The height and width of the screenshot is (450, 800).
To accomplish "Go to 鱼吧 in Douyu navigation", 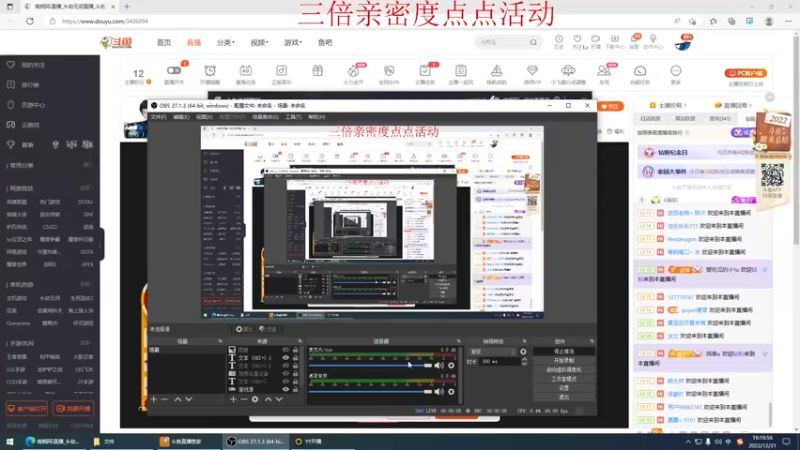I will (x=325, y=42).
